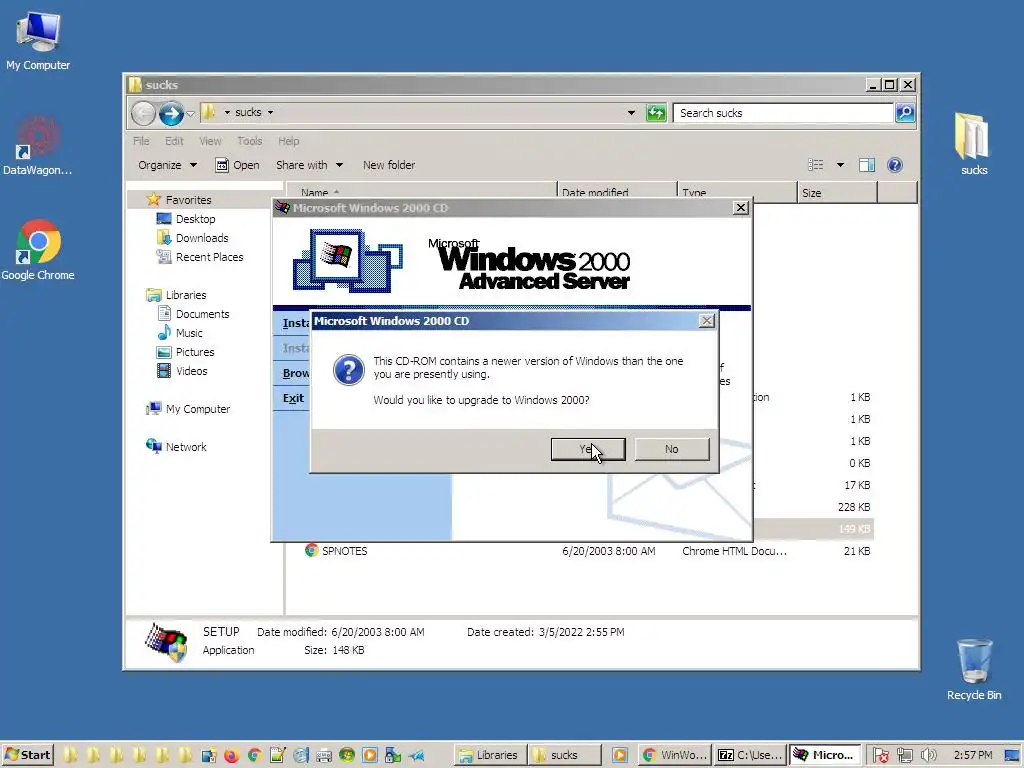This screenshot has width=1024, height=768.
Task: Open the Help menu in Explorer
Action: [x=289, y=141]
